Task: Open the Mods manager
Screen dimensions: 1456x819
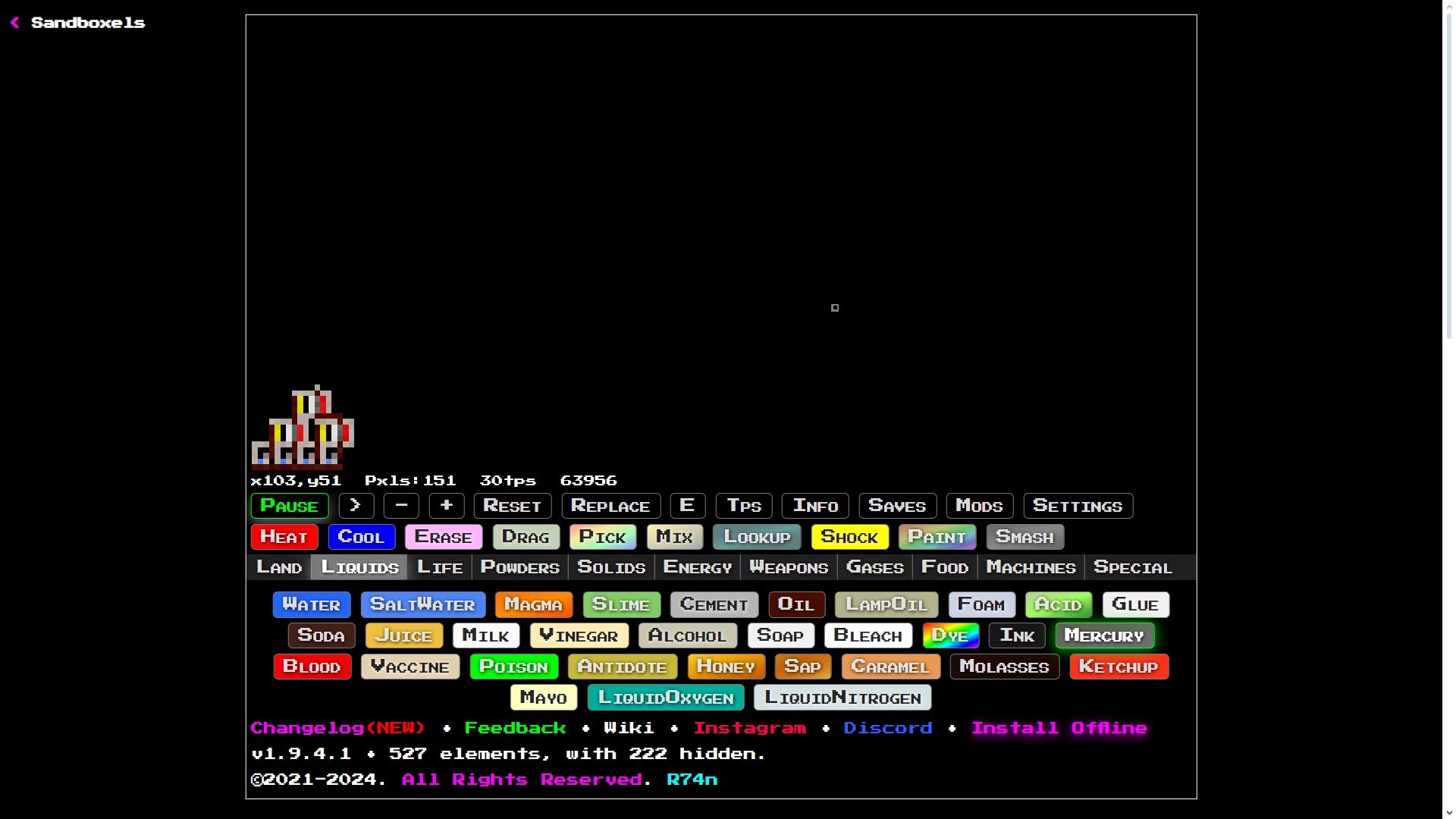Action: point(979,506)
